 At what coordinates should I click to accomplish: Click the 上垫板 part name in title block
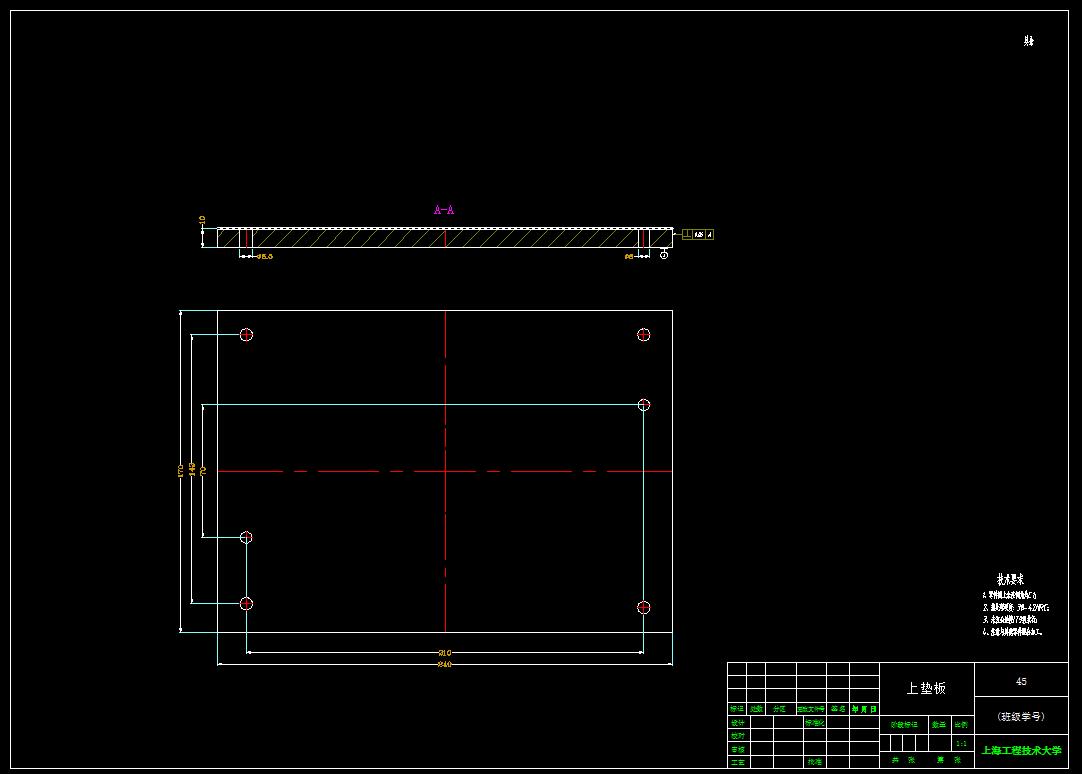[926, 688]
